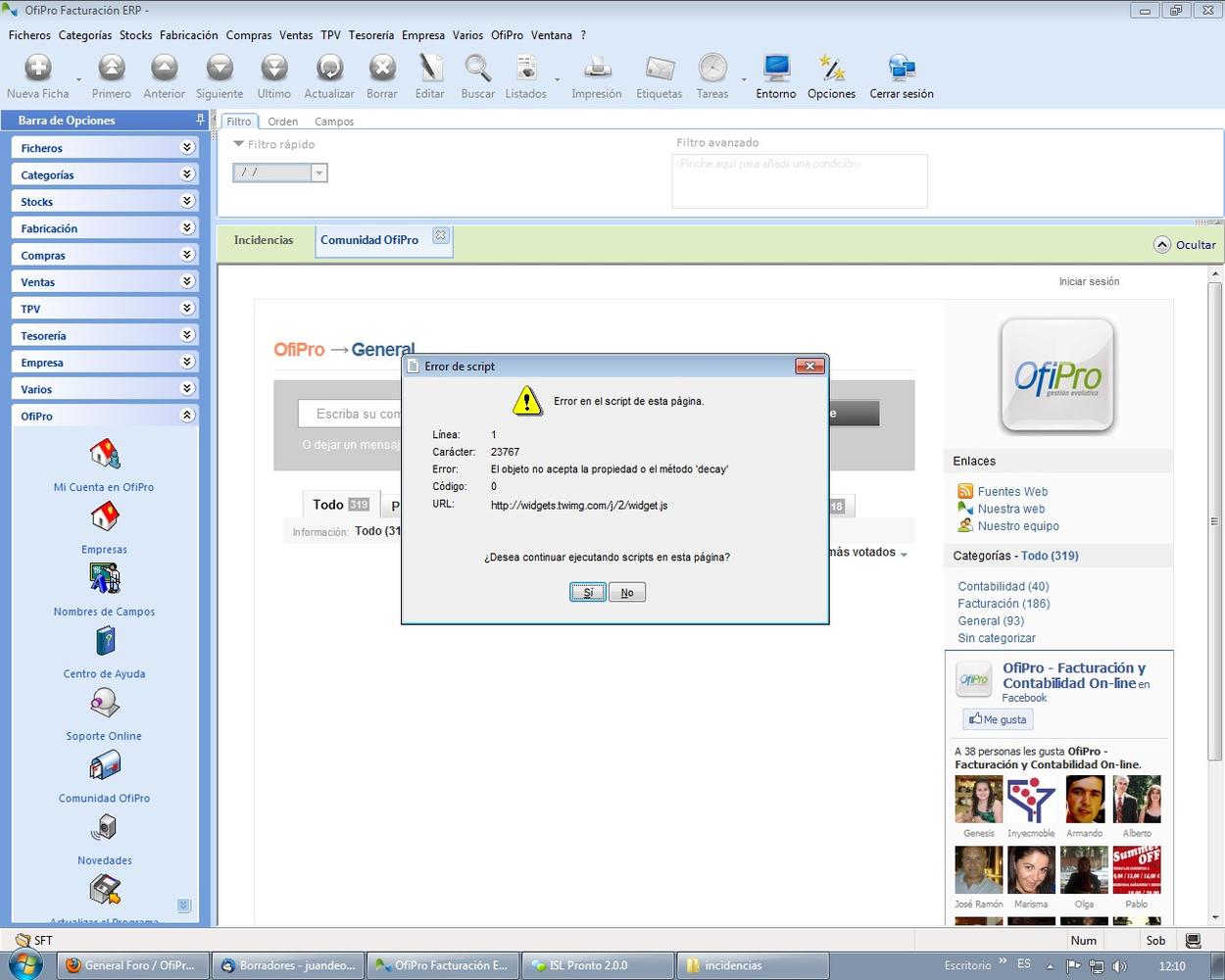Click the Entorno monitor icon
This screenshot has height=980, width=1225.
click(x=776, y=68)
